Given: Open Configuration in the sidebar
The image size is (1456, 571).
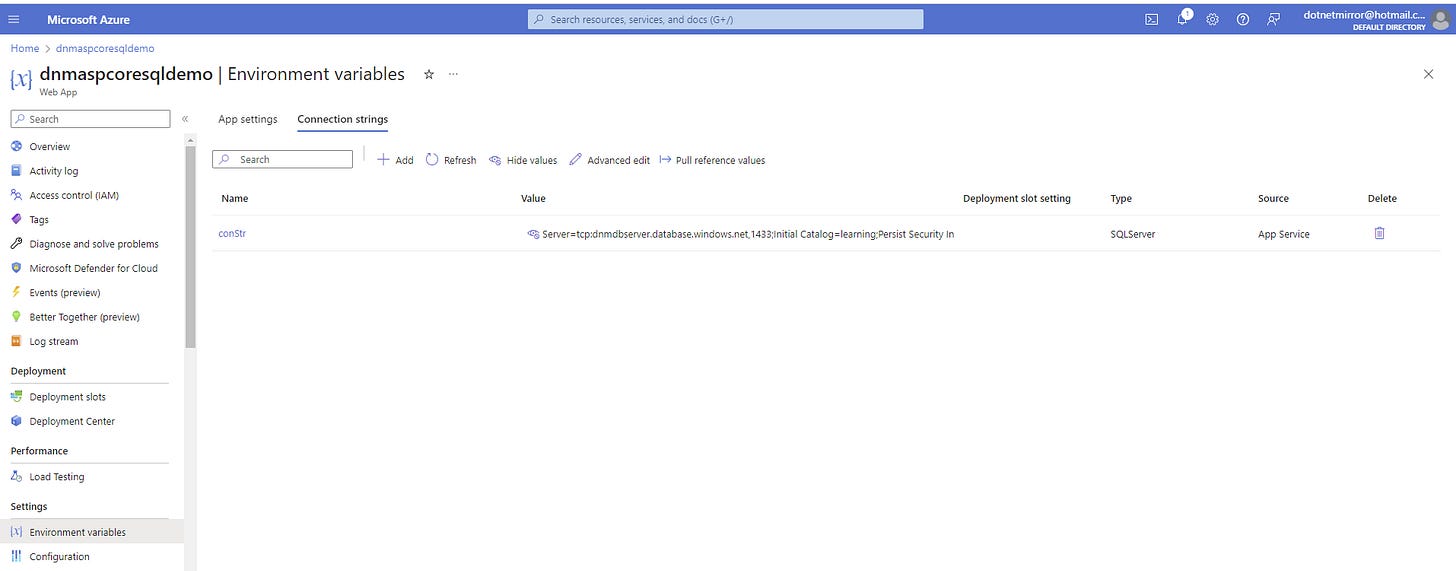Looking at the screenshot, I should click(60, 556).
